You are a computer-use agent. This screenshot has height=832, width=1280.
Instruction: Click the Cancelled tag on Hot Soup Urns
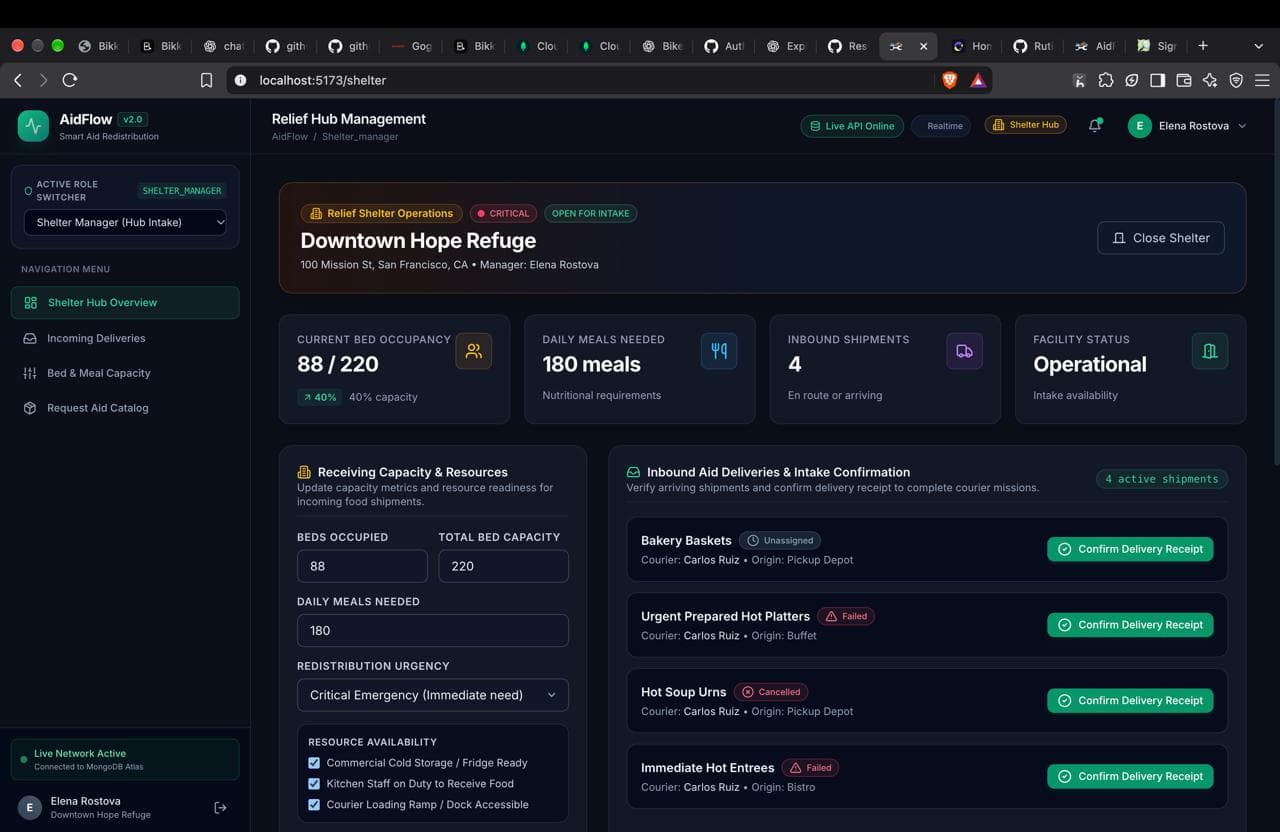pos(771,692)
